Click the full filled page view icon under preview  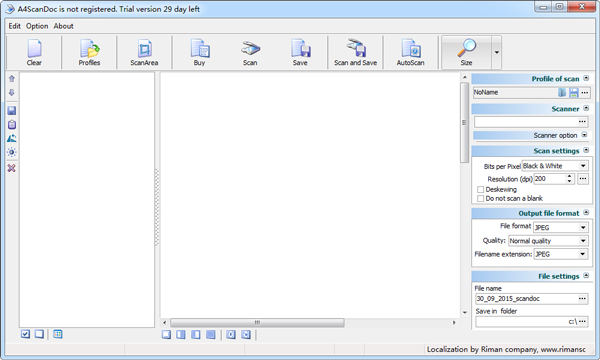tap(210, 335)
